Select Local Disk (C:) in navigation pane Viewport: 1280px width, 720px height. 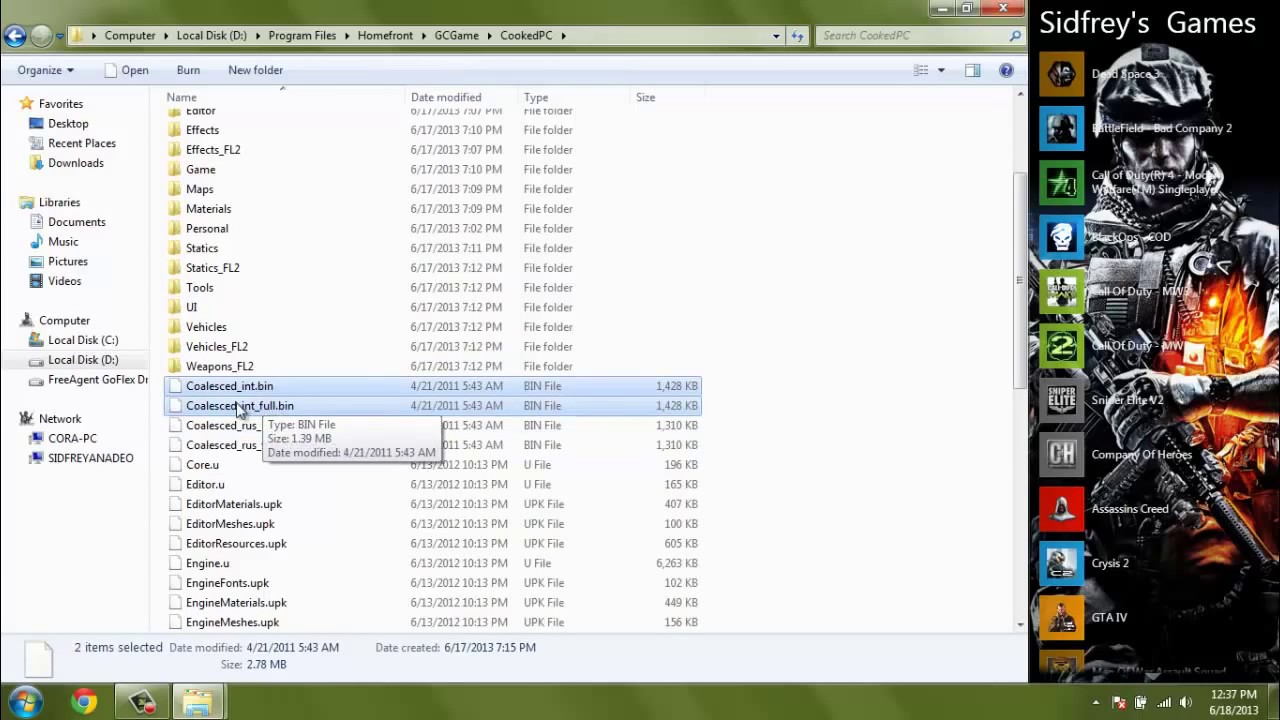83,340
